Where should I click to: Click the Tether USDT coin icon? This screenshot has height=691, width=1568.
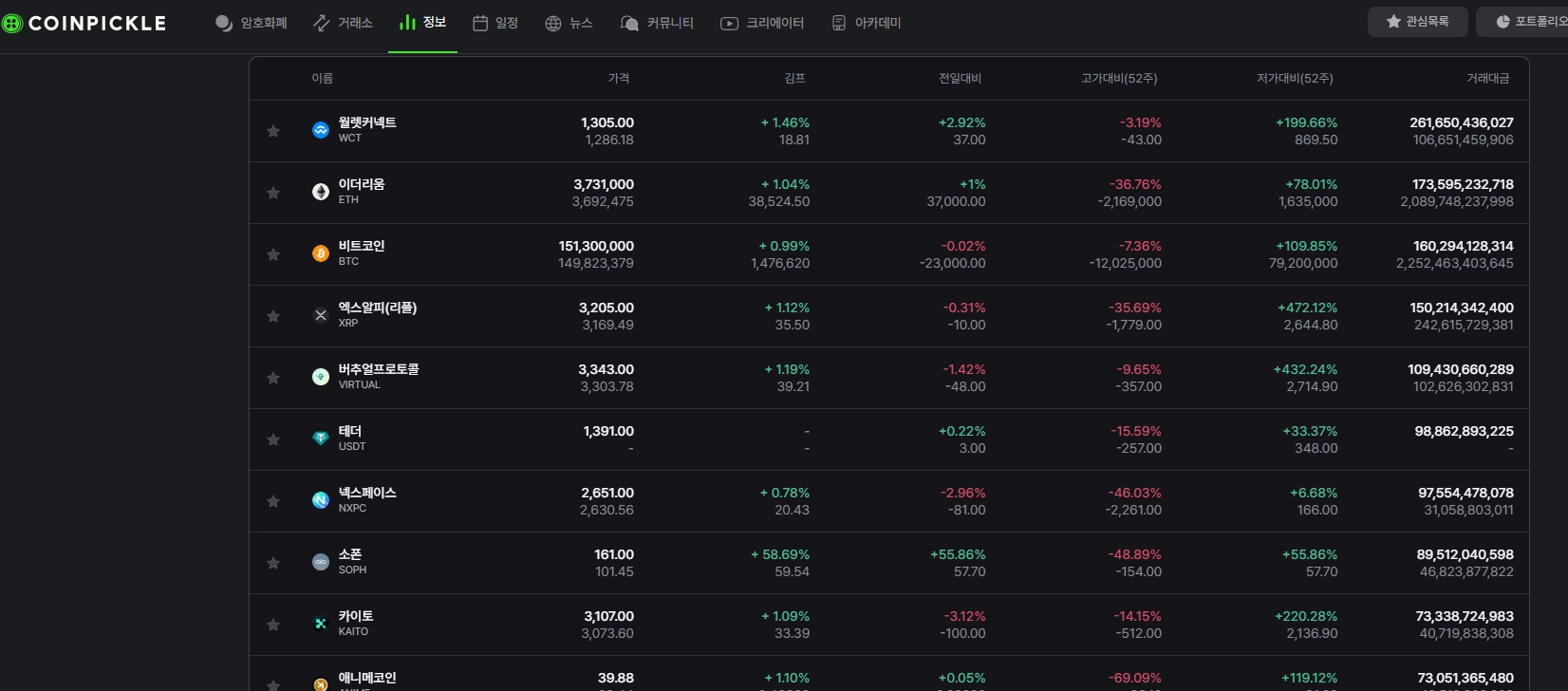pos(321,439)
